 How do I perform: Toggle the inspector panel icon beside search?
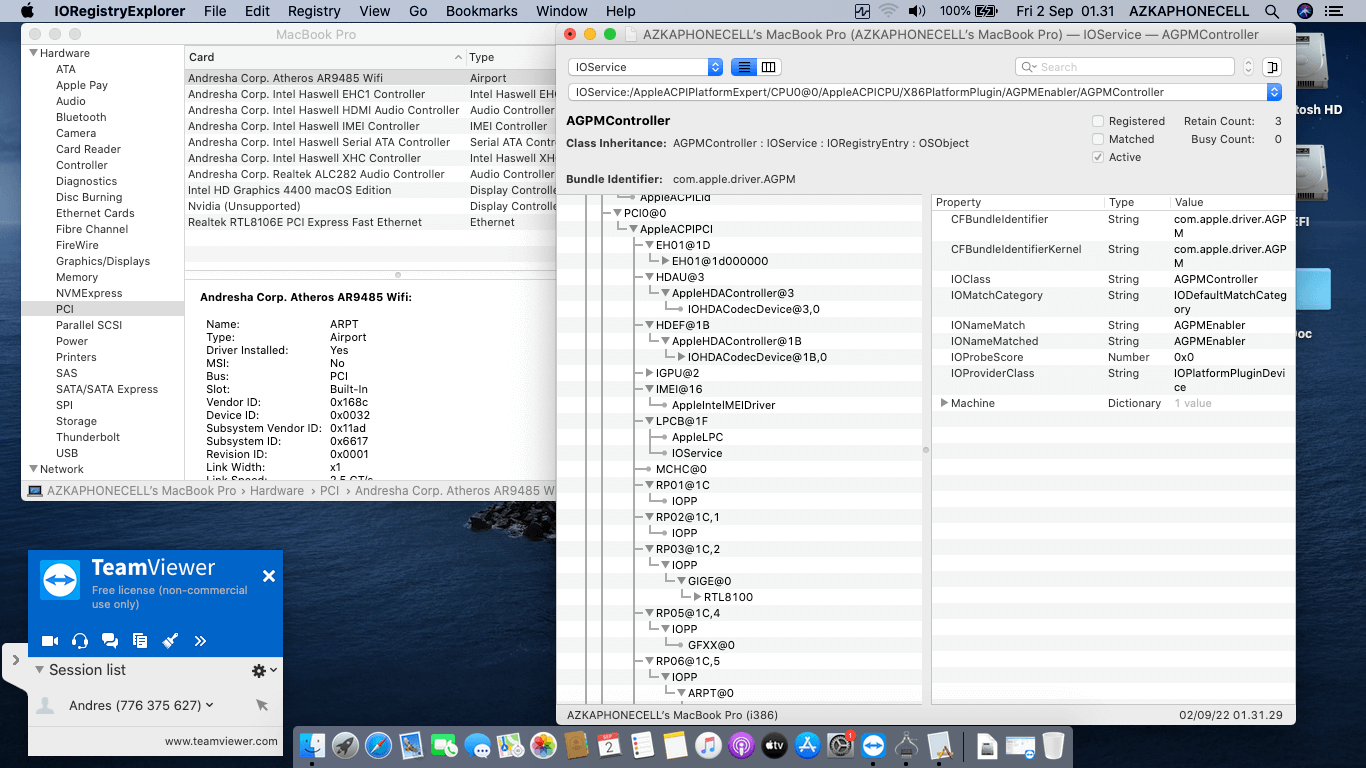[1271, 67]
